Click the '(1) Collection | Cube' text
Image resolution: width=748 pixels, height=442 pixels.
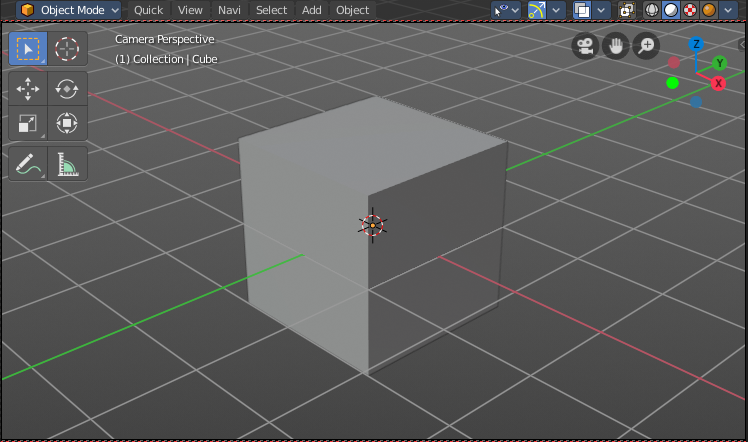[x=166, y=59]
